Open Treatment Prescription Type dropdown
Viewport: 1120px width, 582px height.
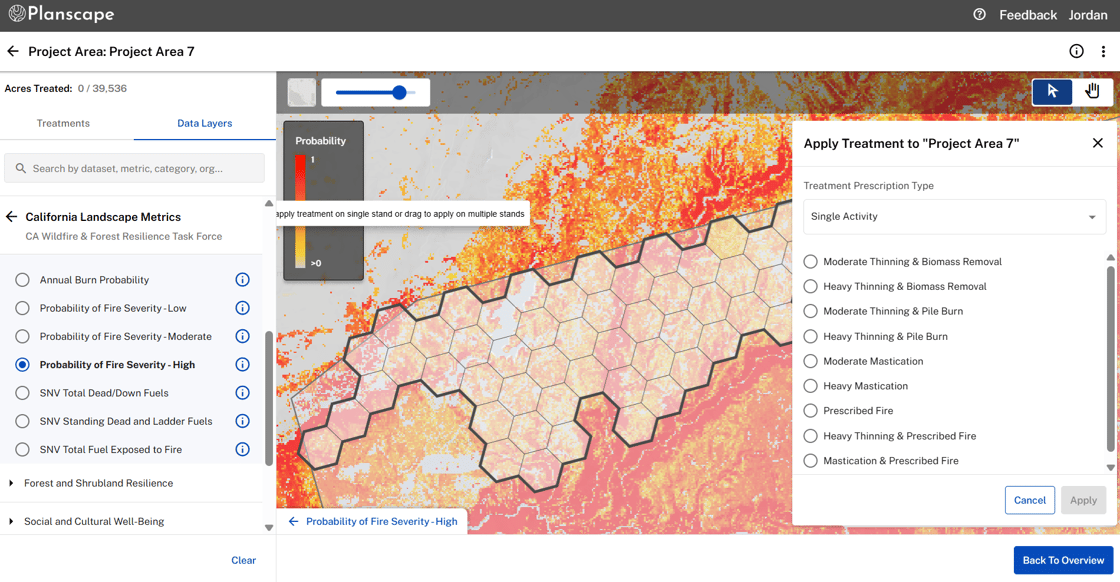tap(953, 217)
